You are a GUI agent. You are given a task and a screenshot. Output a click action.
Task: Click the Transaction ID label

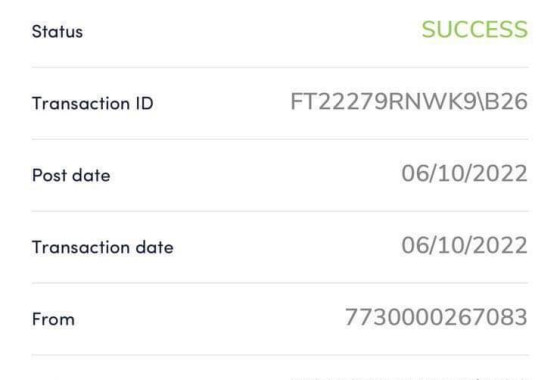point(92,104)
